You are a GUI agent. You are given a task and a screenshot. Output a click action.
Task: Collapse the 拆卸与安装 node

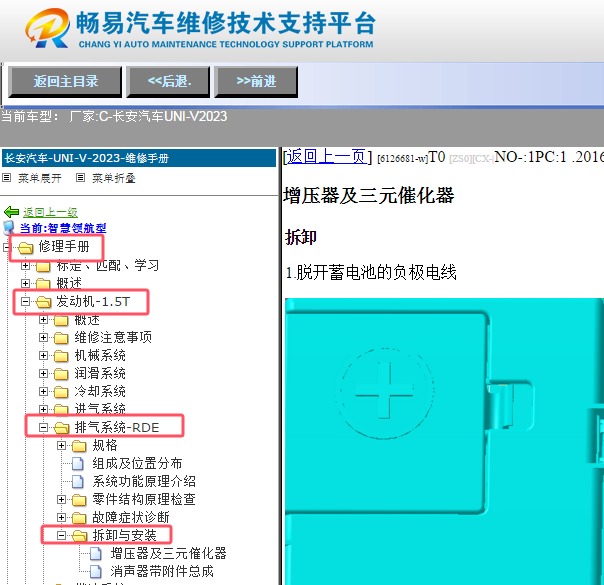click(61, 535)
